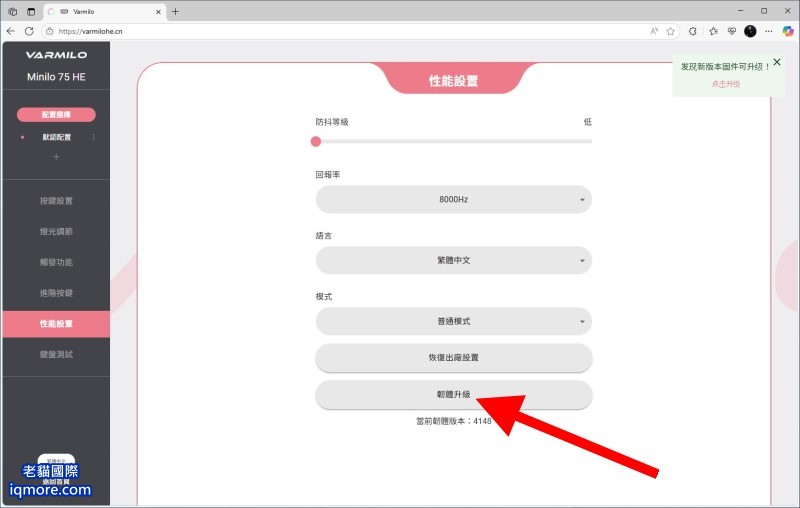Click the site lock icon in address bar
The width and height of the screenshot is (800, 508).
[x=49, y=31]
